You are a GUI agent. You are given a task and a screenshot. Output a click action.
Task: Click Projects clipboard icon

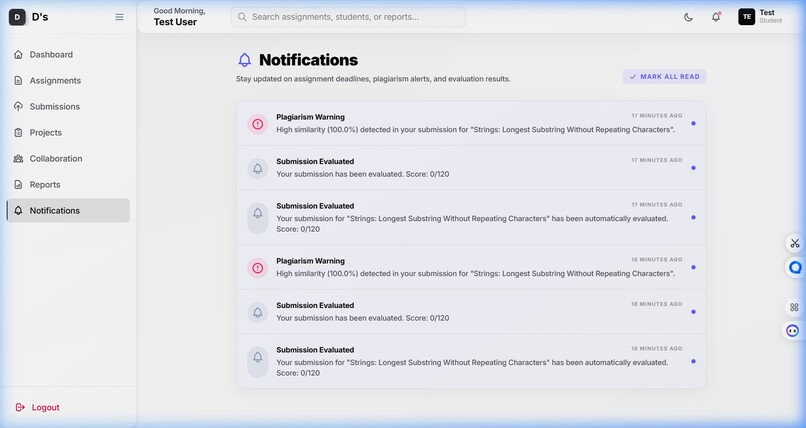point(19,133)
